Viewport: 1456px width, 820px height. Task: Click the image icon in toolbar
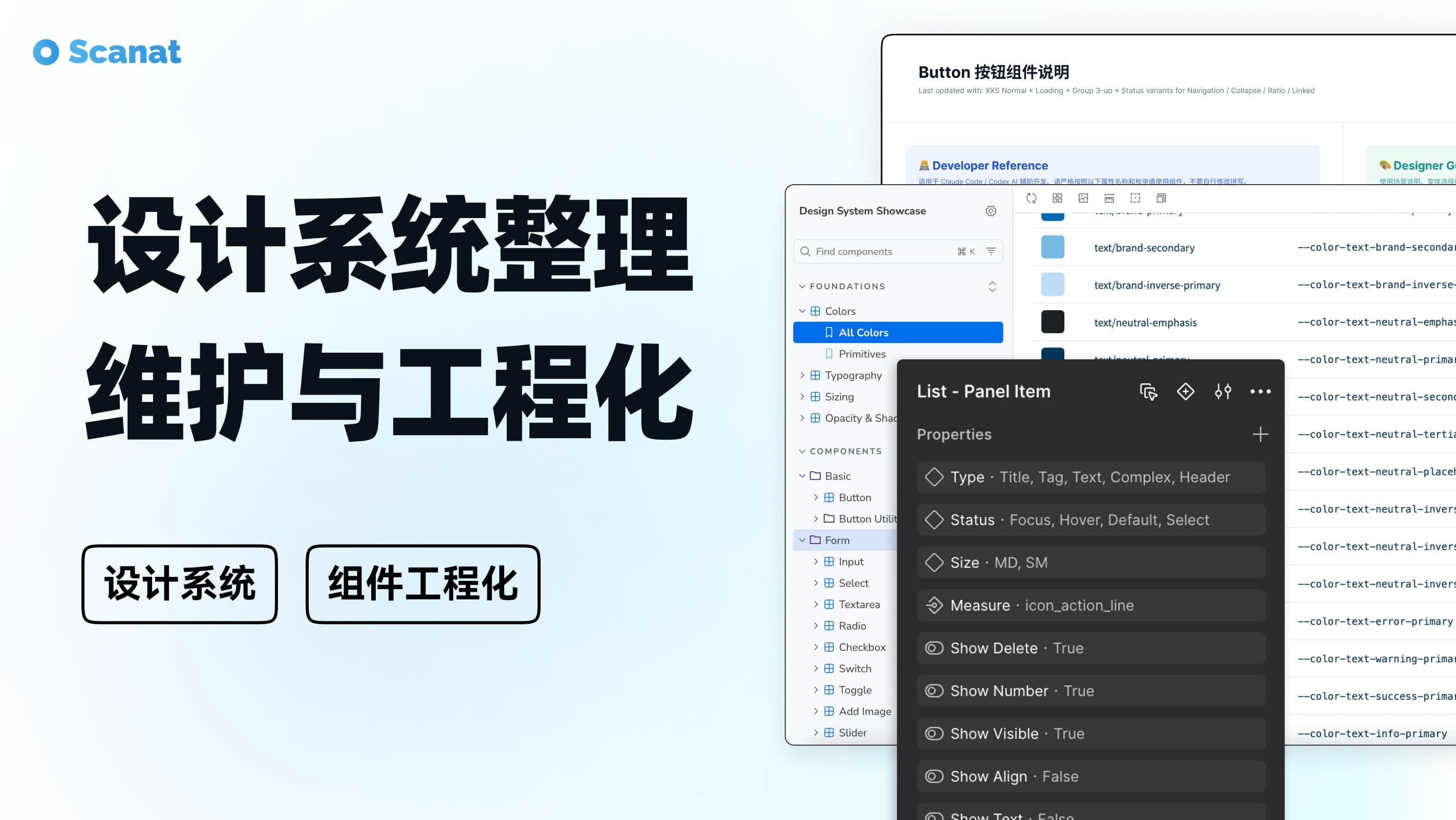coord(1083,198)
